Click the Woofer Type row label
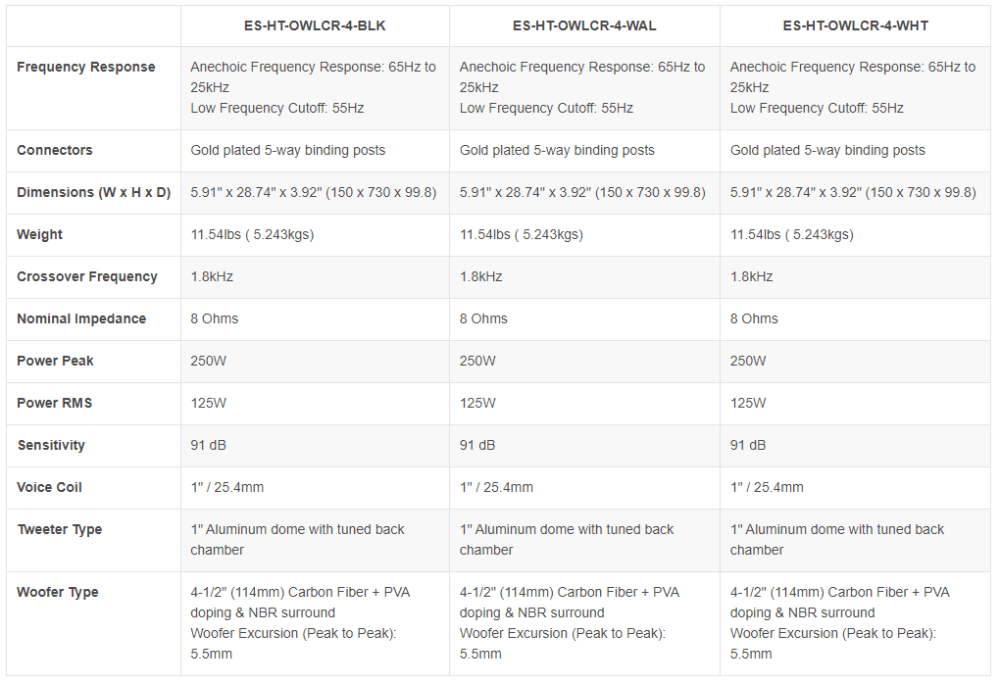Viewport: 1000px width, 683px height. [58, 592]
